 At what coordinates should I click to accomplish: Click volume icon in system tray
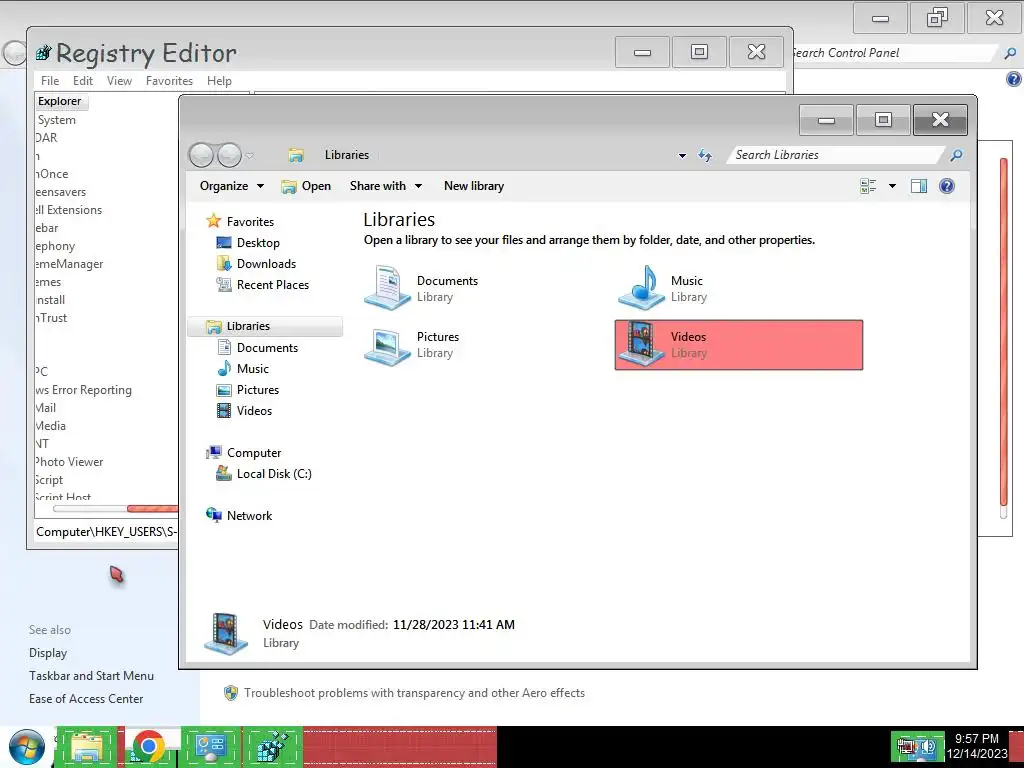(x=928, y=747)
